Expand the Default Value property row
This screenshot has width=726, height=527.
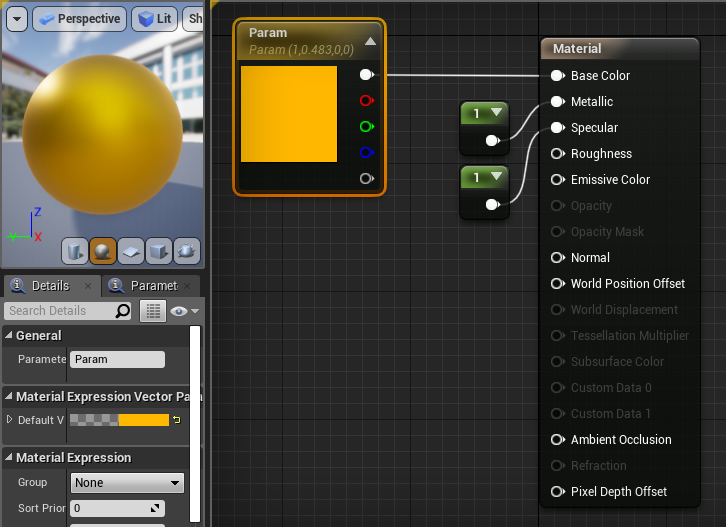point(10,420)
